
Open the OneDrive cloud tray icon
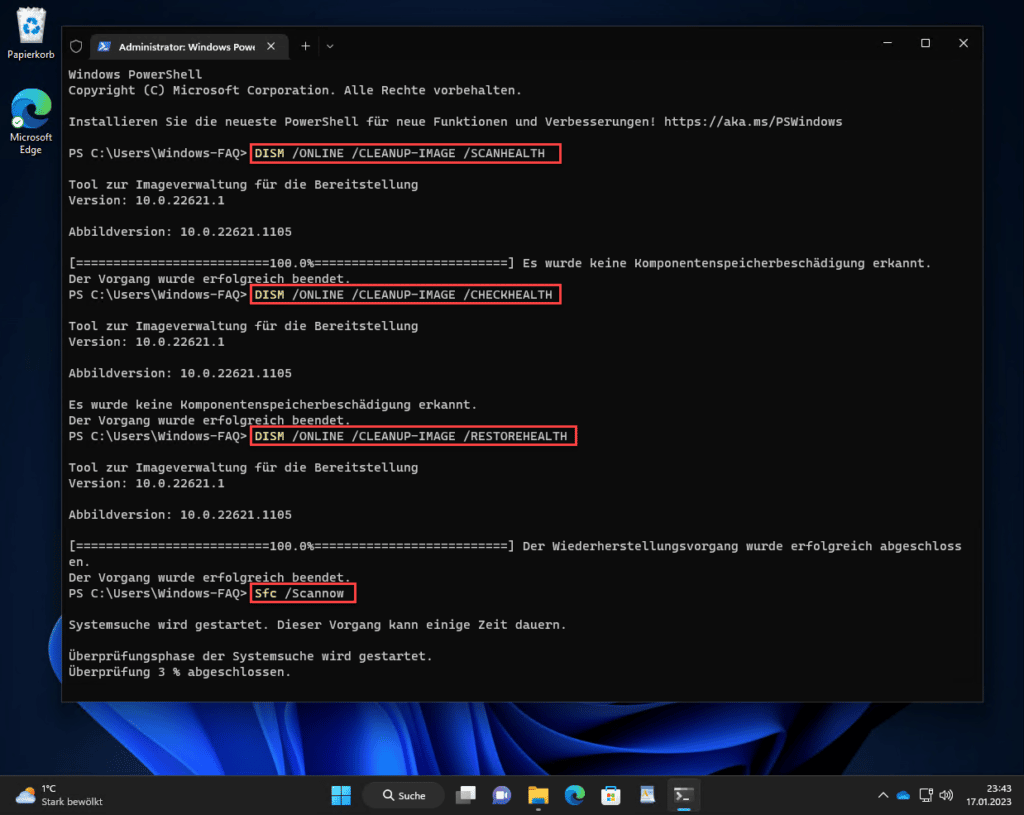(903, 795)
